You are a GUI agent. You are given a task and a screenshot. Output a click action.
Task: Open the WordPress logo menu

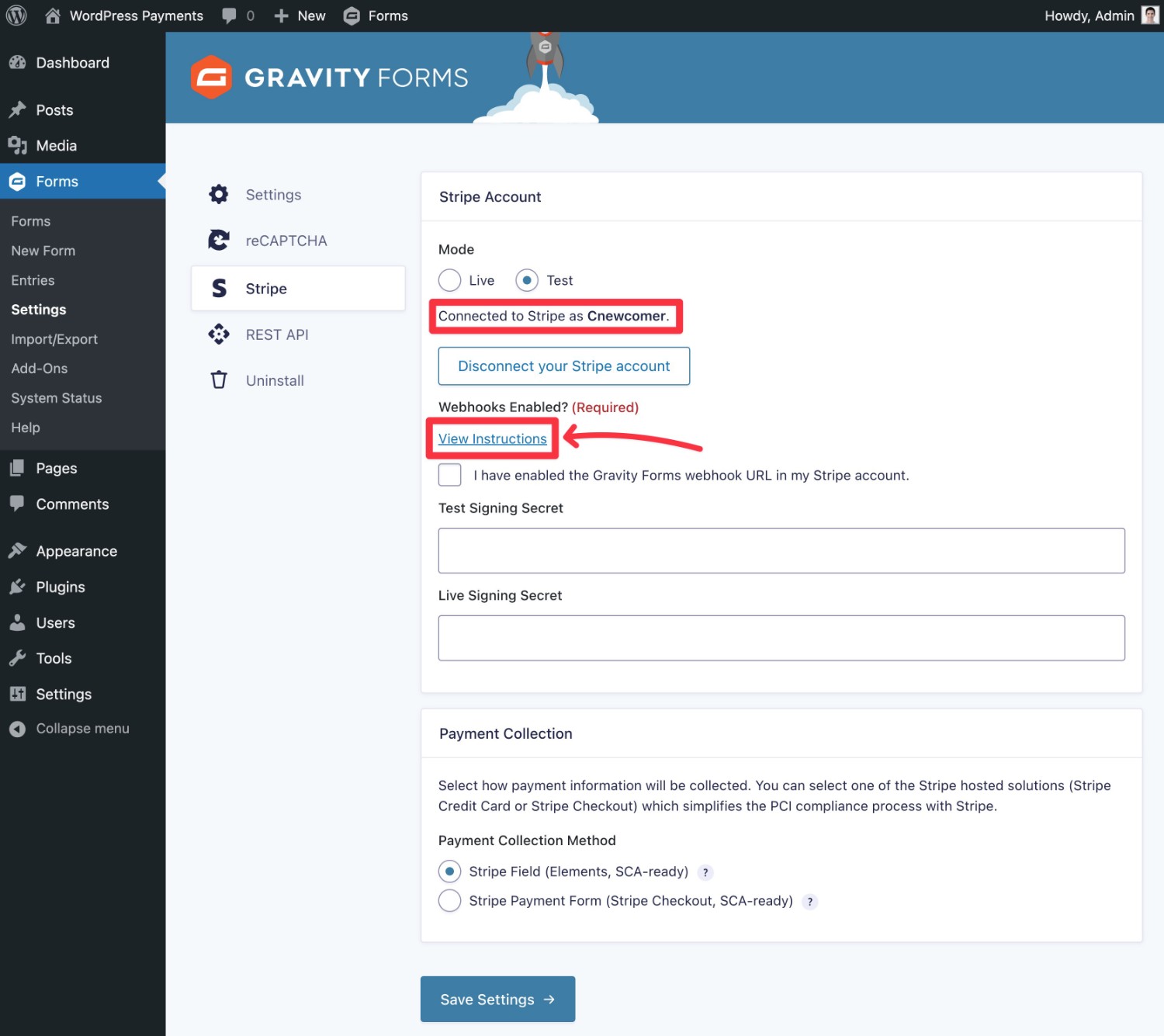pos(16,15)
